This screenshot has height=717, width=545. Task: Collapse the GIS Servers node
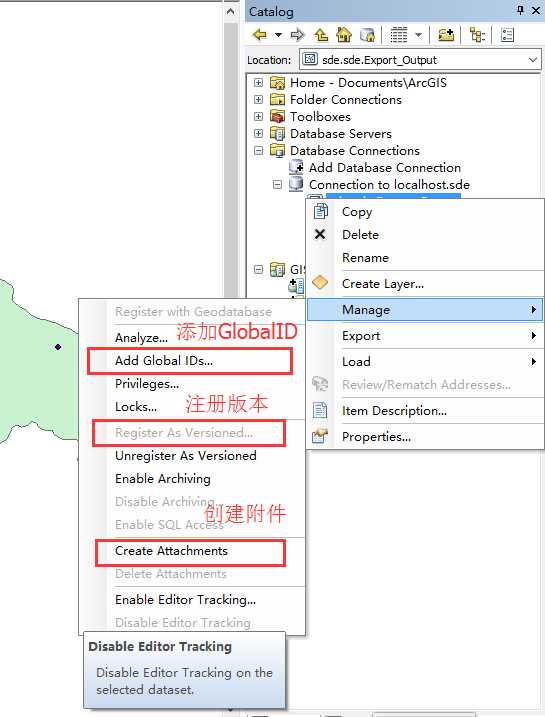pos(258,269)
